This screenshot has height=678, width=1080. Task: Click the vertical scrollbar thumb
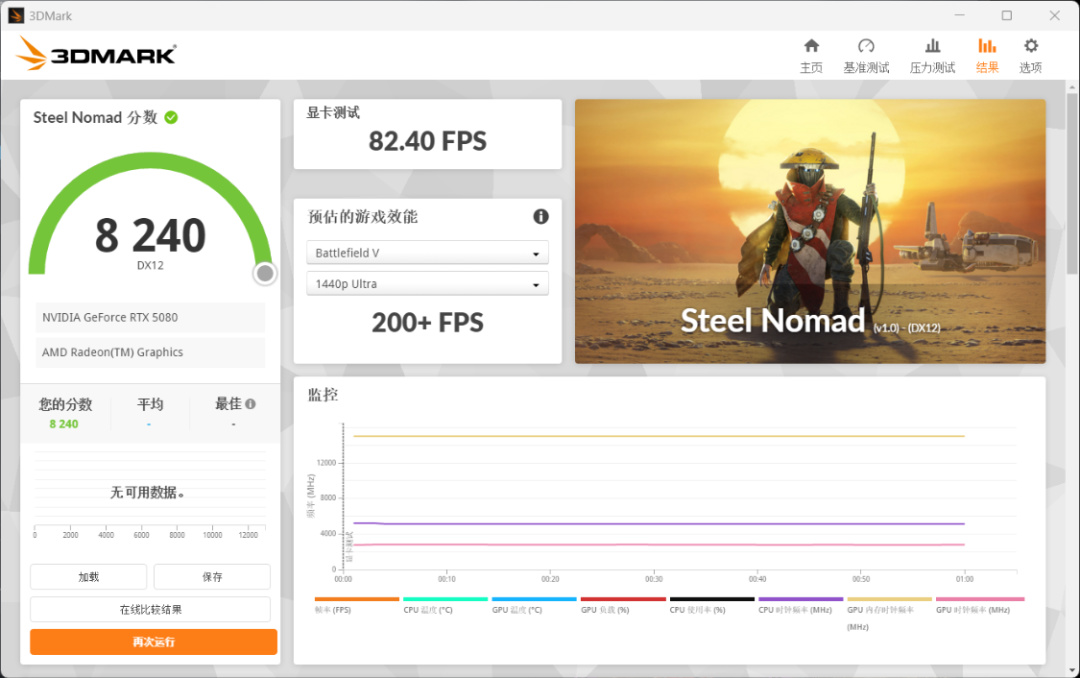(x=1072, y=183)
